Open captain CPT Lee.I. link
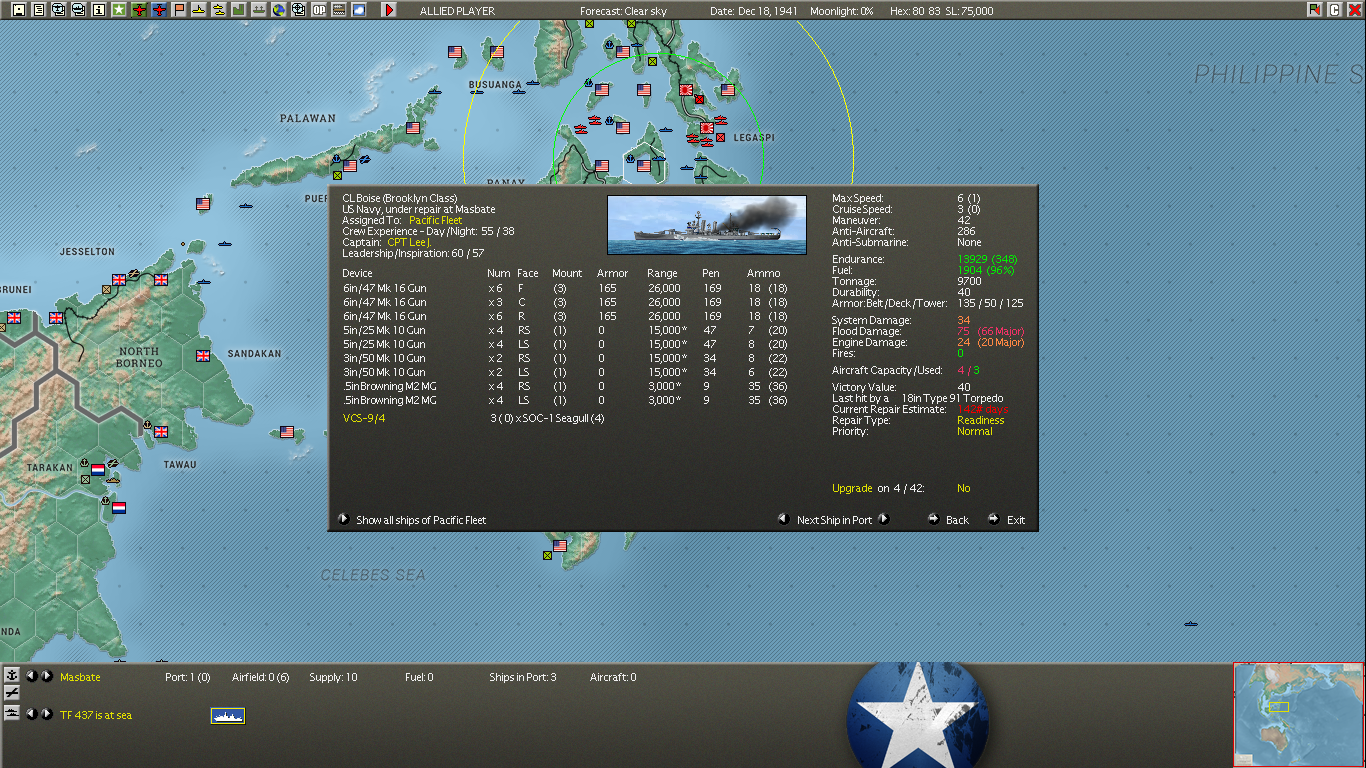 (410, 242)
